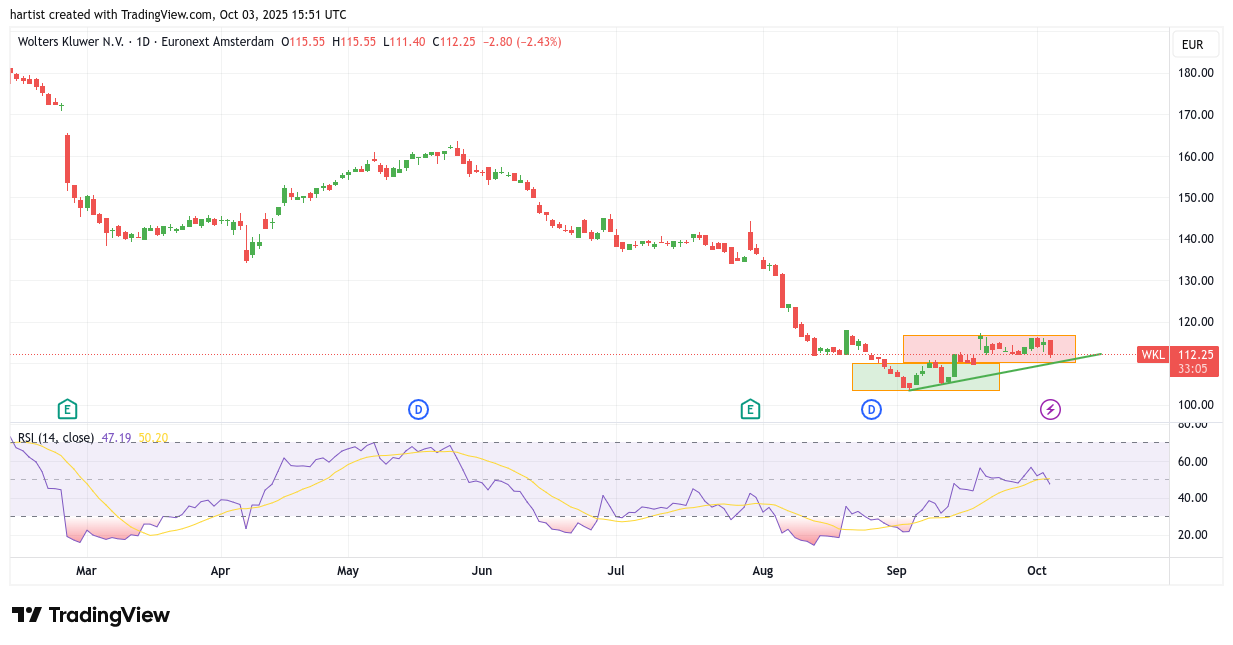This screenshot has width=1233, height=645.
Task: Click the TradingView logo at bottom
Action: pos(91,615)
